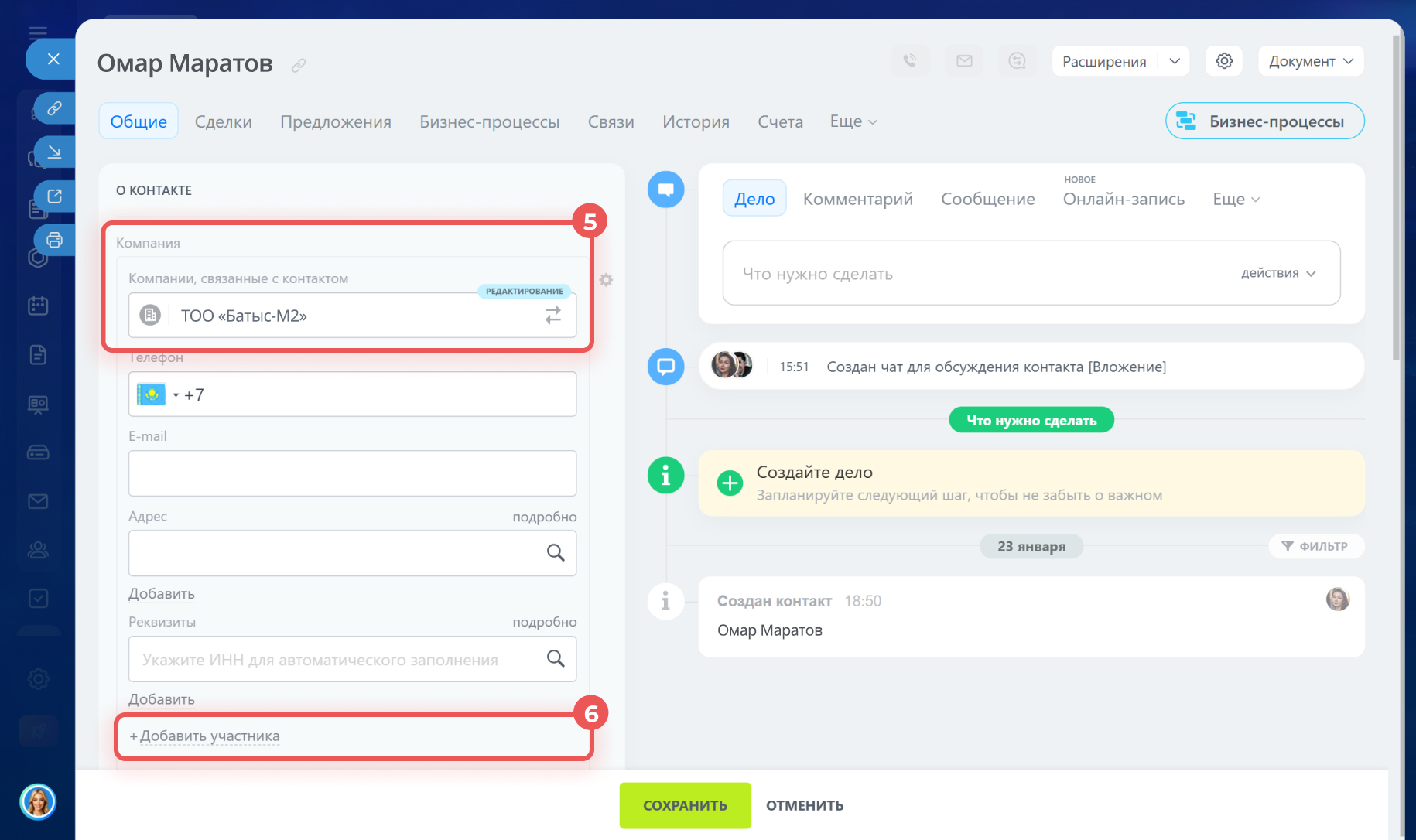Image resolution: width=1416 pixels, height=840 pixels.
Task: Select the Комментарий tab
Action: (x=857, y=199)
